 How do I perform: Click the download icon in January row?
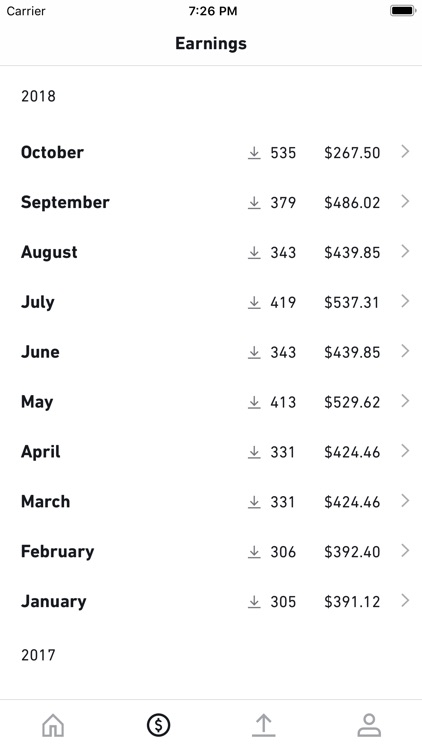click(x=254, y=602)
